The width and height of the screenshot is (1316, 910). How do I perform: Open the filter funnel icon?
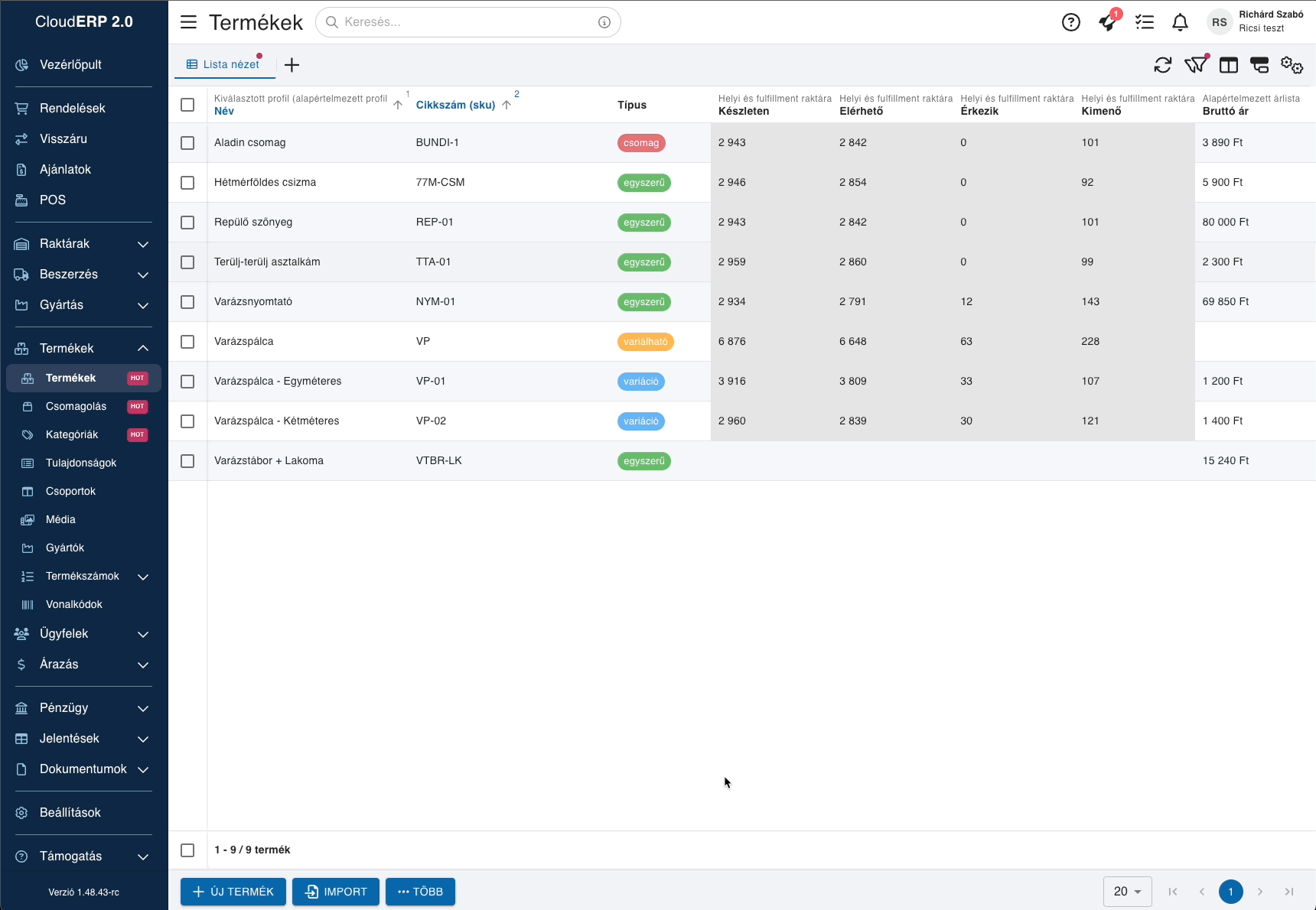pos(1196,65)
